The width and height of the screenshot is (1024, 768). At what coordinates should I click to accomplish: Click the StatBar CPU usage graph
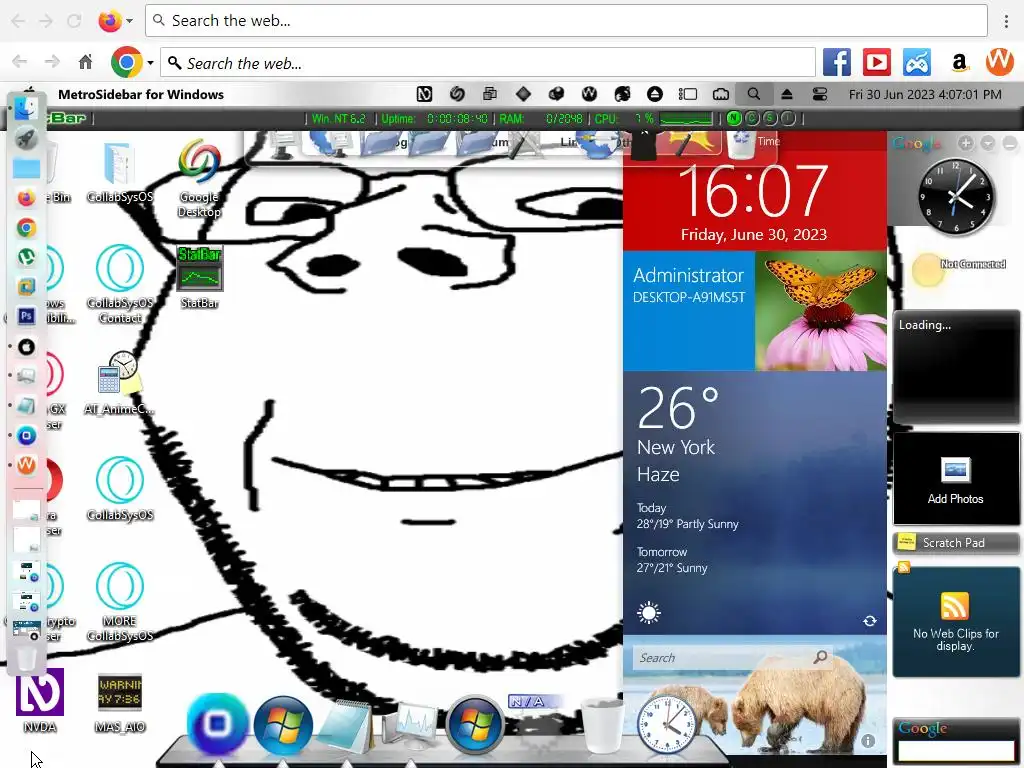[x=686, y=118]
